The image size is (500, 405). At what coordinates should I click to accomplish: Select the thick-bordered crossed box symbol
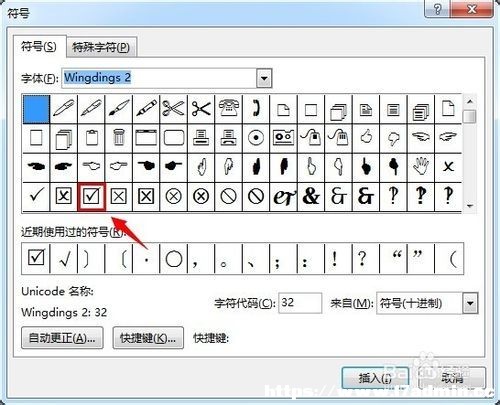point(146,197)
